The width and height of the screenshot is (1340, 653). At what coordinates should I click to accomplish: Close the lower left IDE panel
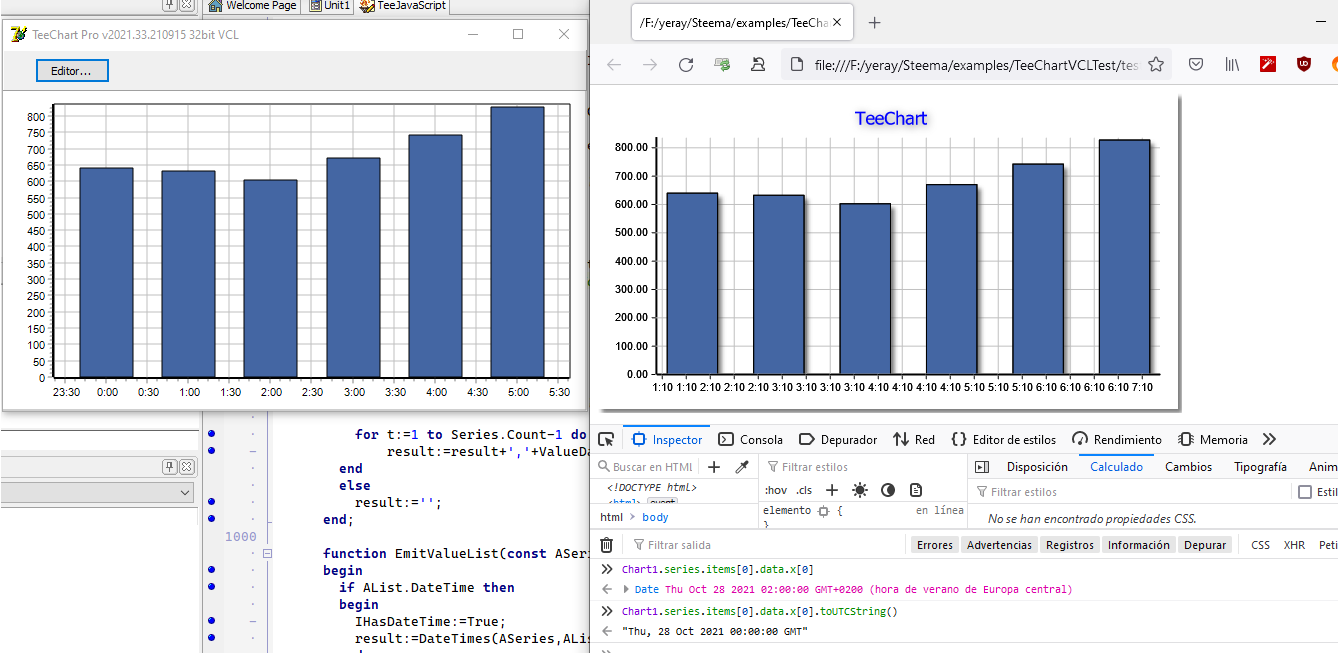coord(186,467)
